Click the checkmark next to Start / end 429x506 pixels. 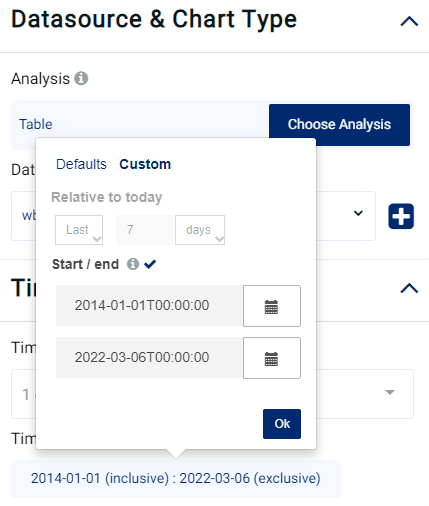150,264
